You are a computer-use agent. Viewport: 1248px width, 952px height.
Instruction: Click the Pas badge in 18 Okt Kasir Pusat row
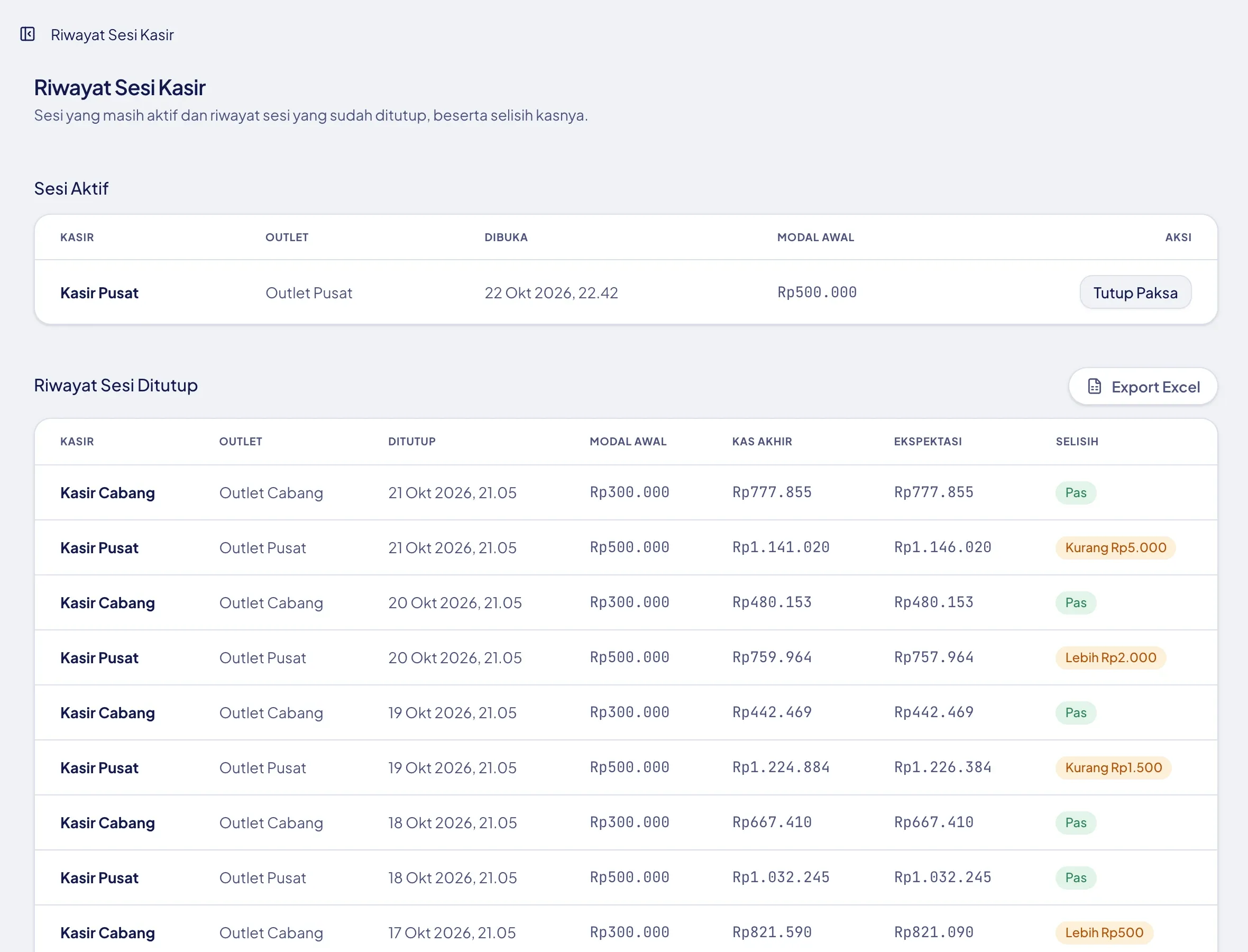click(x=1076, y=877)
